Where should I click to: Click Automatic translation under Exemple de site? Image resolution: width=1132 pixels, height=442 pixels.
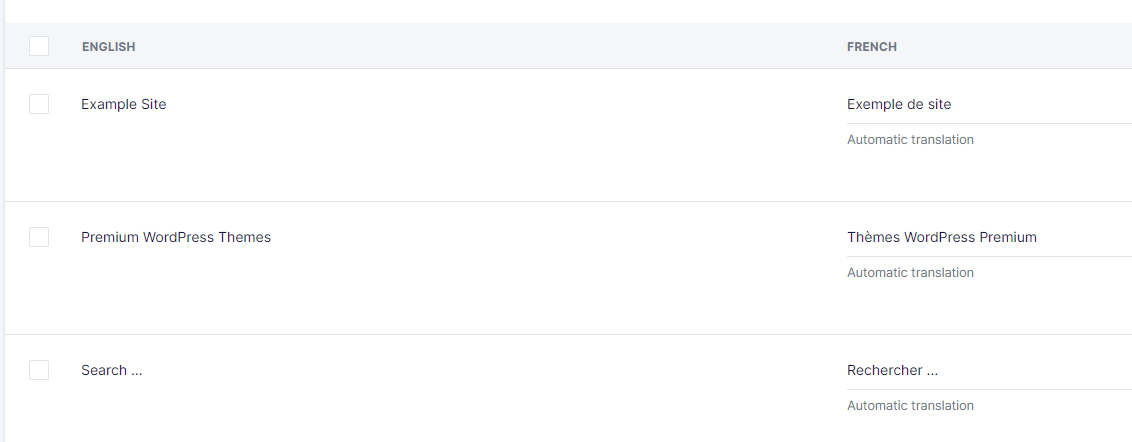coord(910,140)
